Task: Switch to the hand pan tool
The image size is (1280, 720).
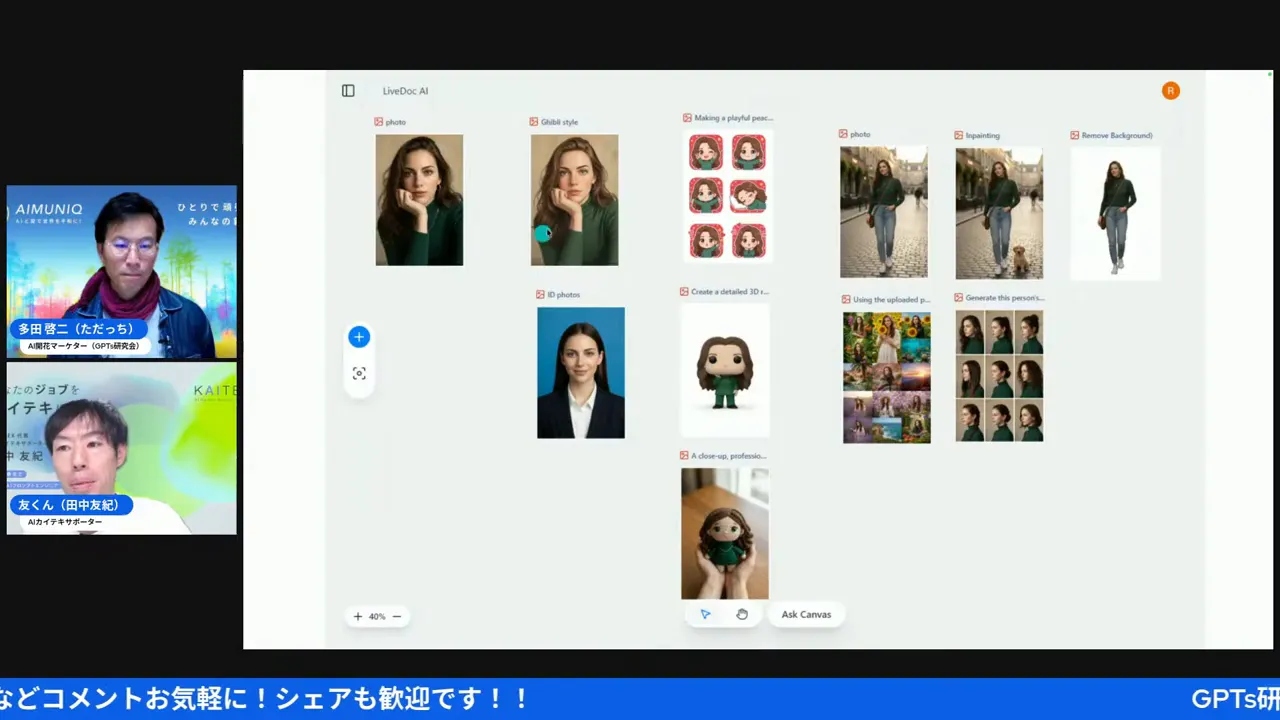Action: (x=741, y=614)
